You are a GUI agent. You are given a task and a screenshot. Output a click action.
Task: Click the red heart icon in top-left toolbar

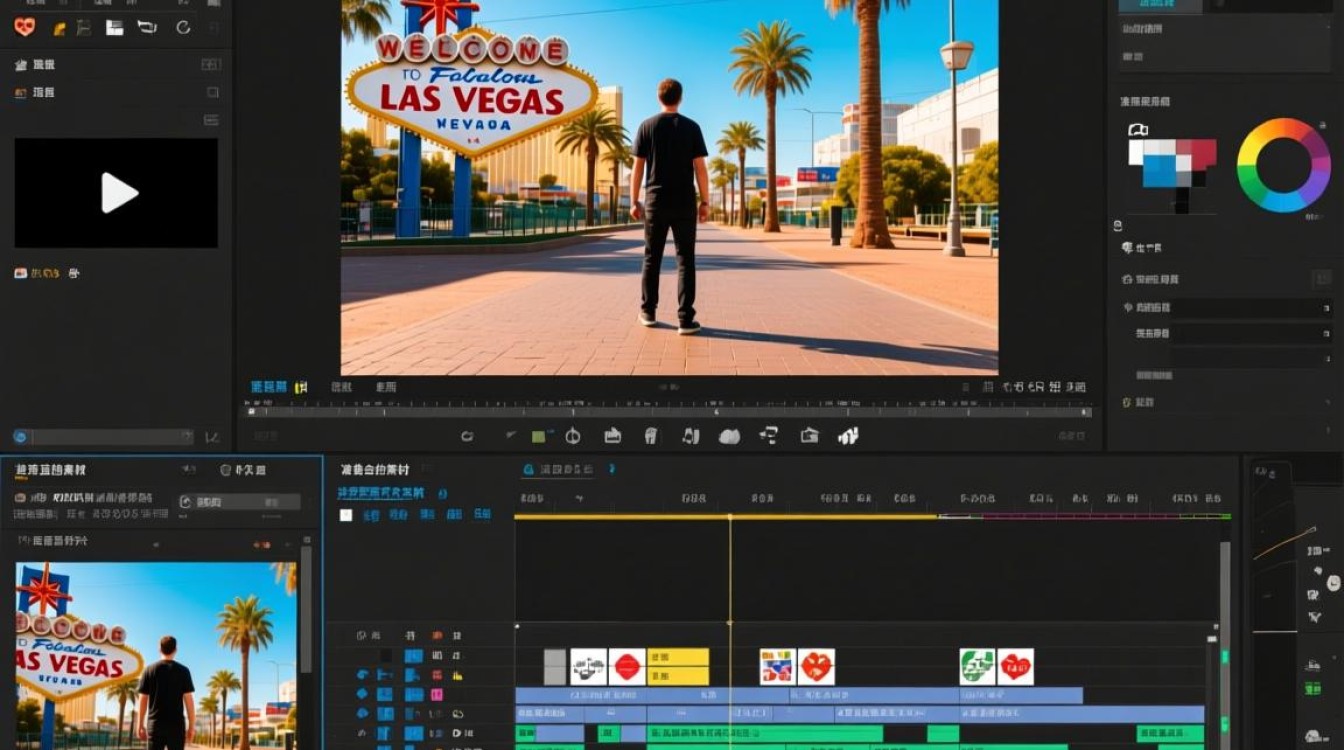[x=25, y=27]
